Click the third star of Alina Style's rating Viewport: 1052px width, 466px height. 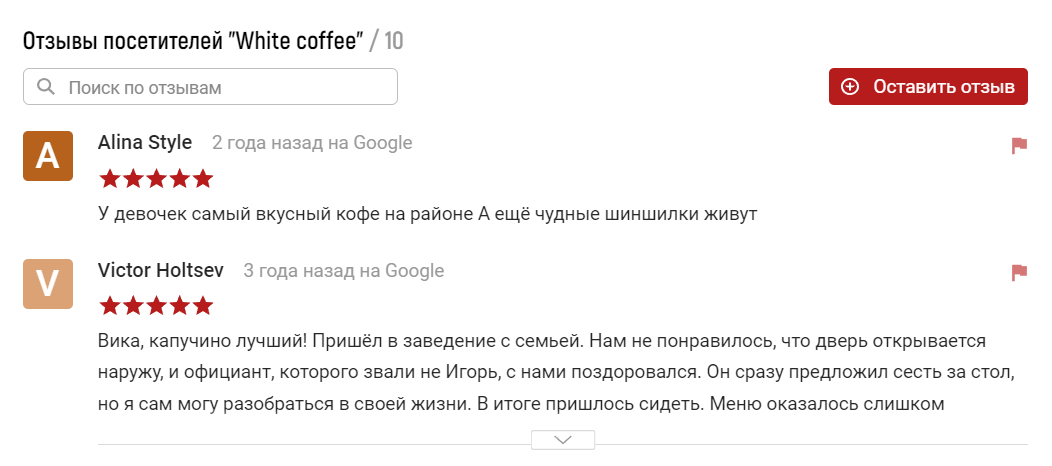click(x=156, y=179)
